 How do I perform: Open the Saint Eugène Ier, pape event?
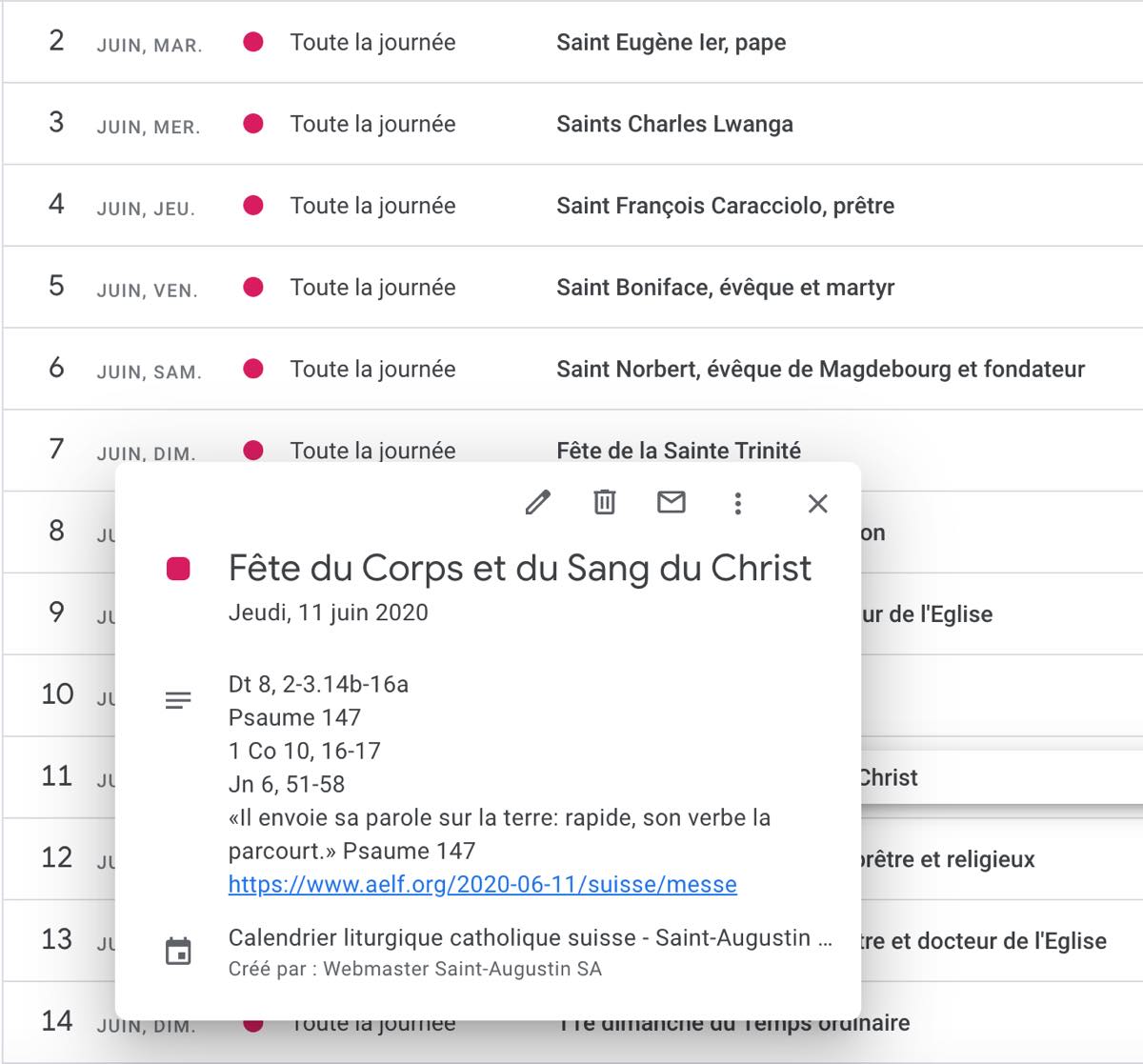tap(671, 42)
